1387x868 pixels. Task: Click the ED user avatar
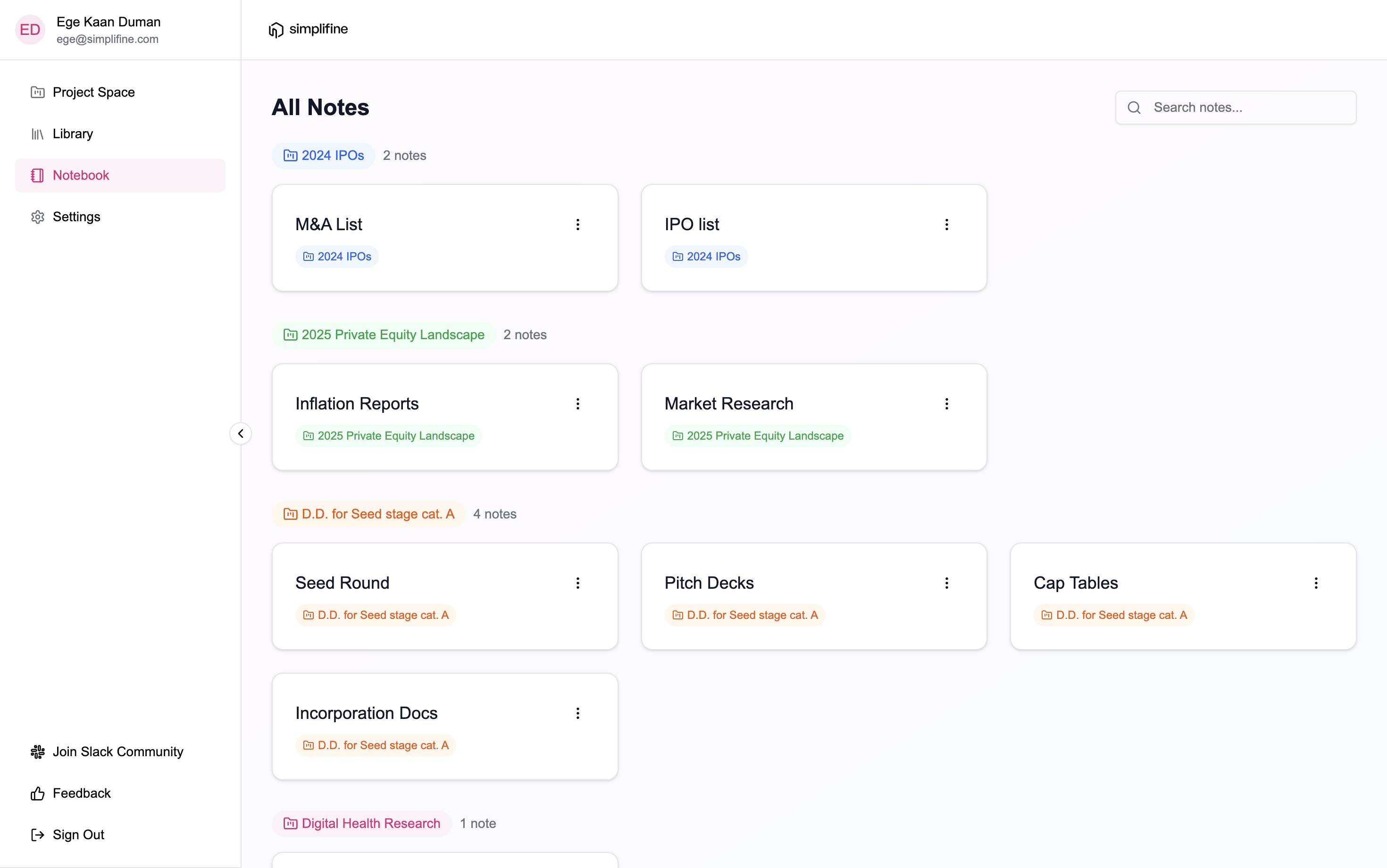click(30, 30)
